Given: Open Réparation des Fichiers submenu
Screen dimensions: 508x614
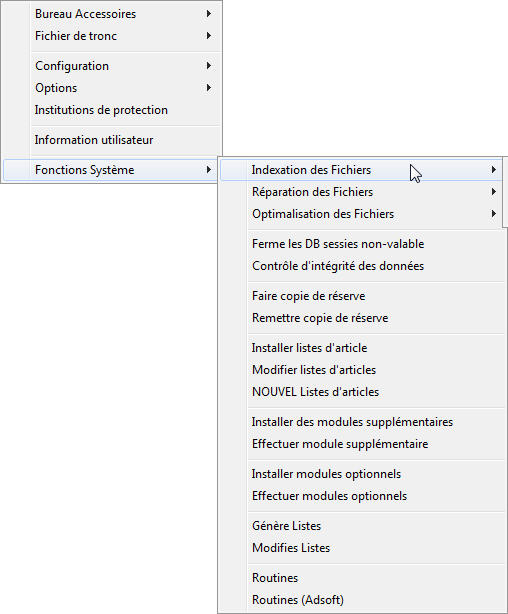Looking at the screenshot, I should [361, 192].
